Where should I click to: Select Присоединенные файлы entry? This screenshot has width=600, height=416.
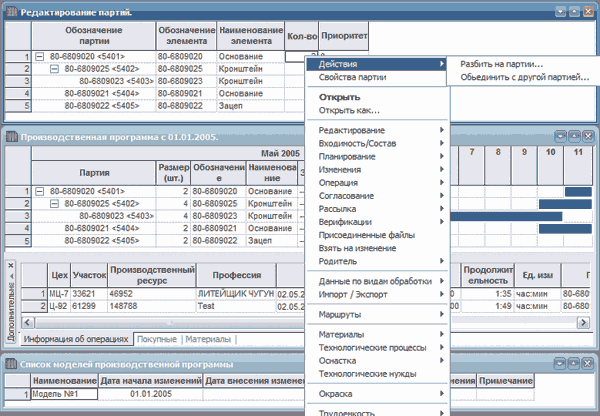pos(377,235)
